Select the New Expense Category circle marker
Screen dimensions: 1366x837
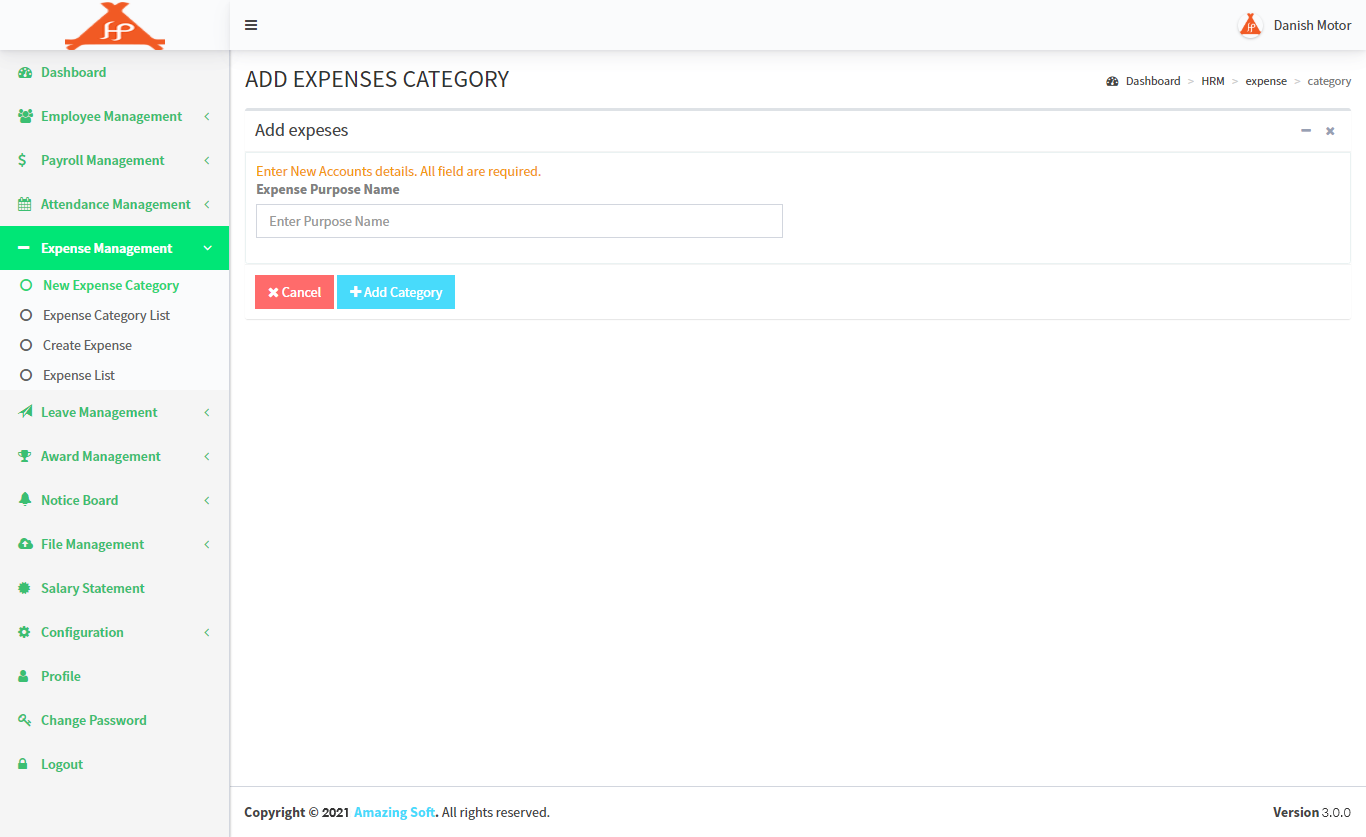(27, 285)
